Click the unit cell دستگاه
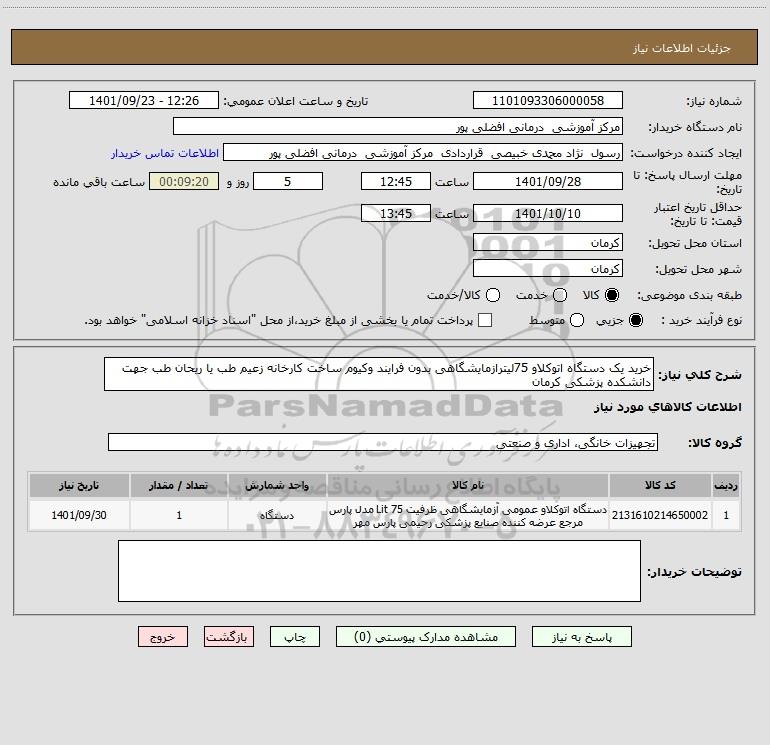 pyautogui.click(x=277, y=515)
